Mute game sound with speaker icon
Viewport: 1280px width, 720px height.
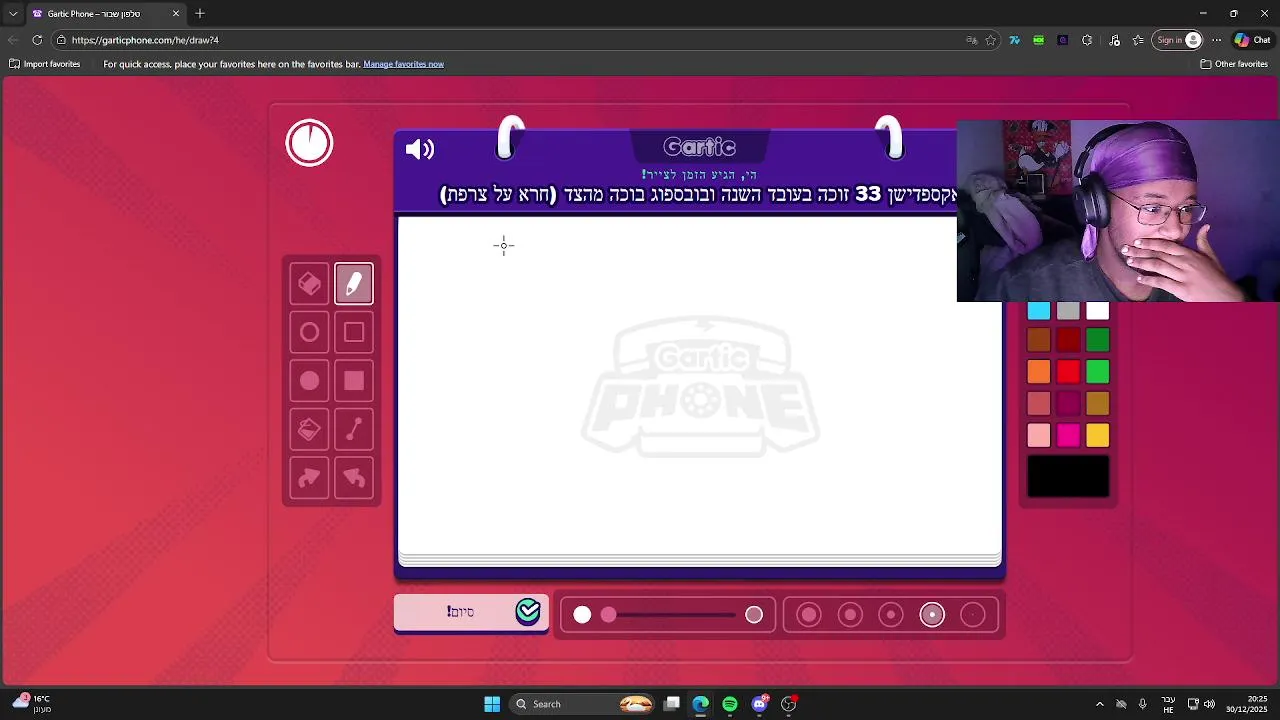pyautogui.click(x=420, y=149)
